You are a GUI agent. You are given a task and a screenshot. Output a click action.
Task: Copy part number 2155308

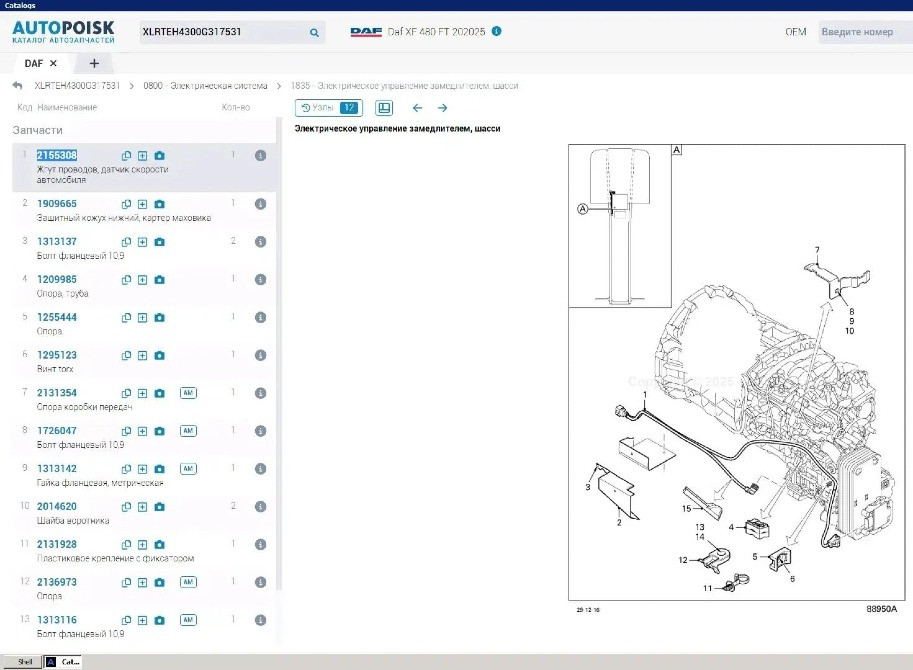click(126, 156)
